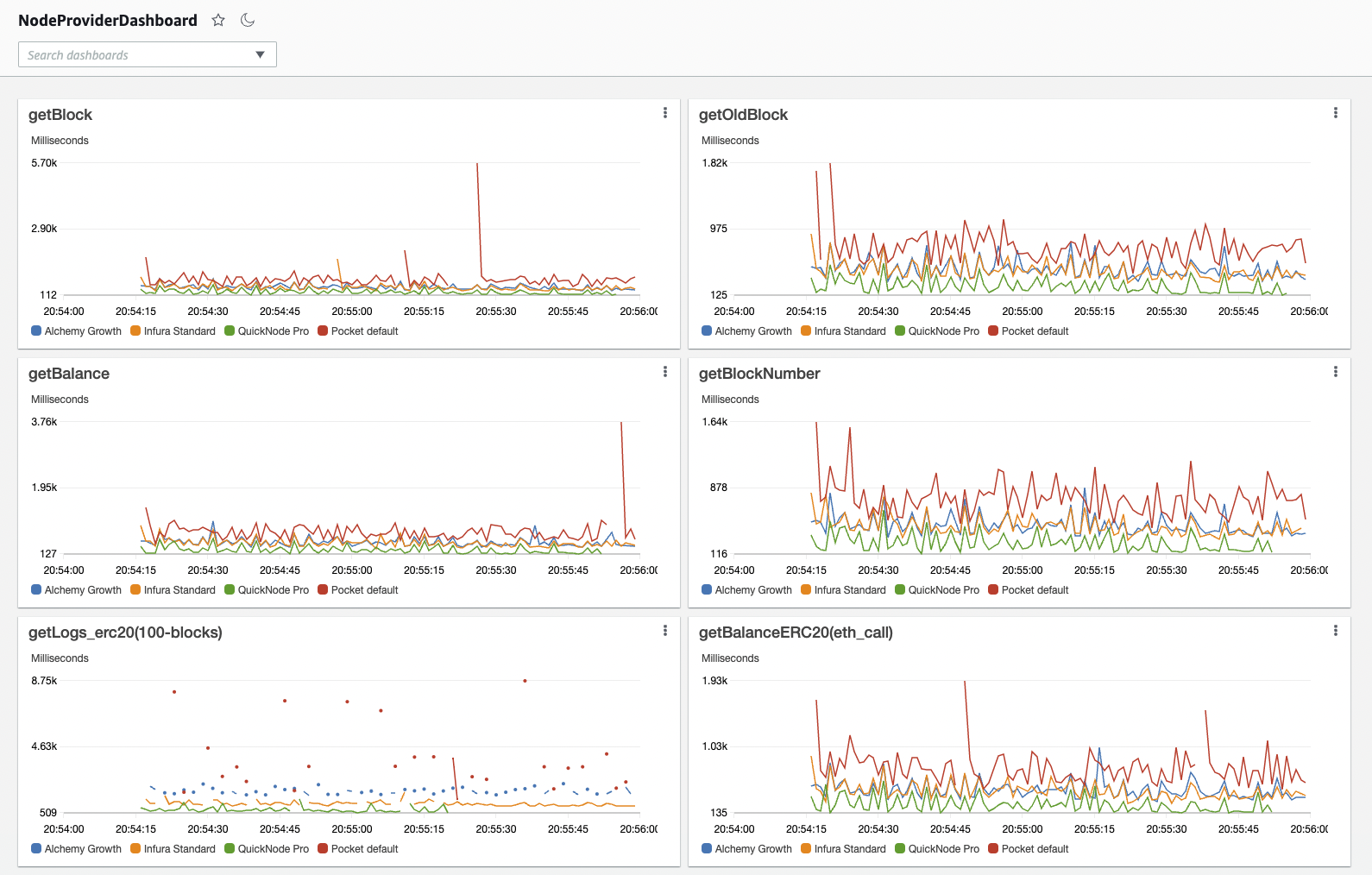Select QuickNode Pro in getBalanceERC20 legend
1372x875 pixels.
pyautogui.click(x=937, y=849)
